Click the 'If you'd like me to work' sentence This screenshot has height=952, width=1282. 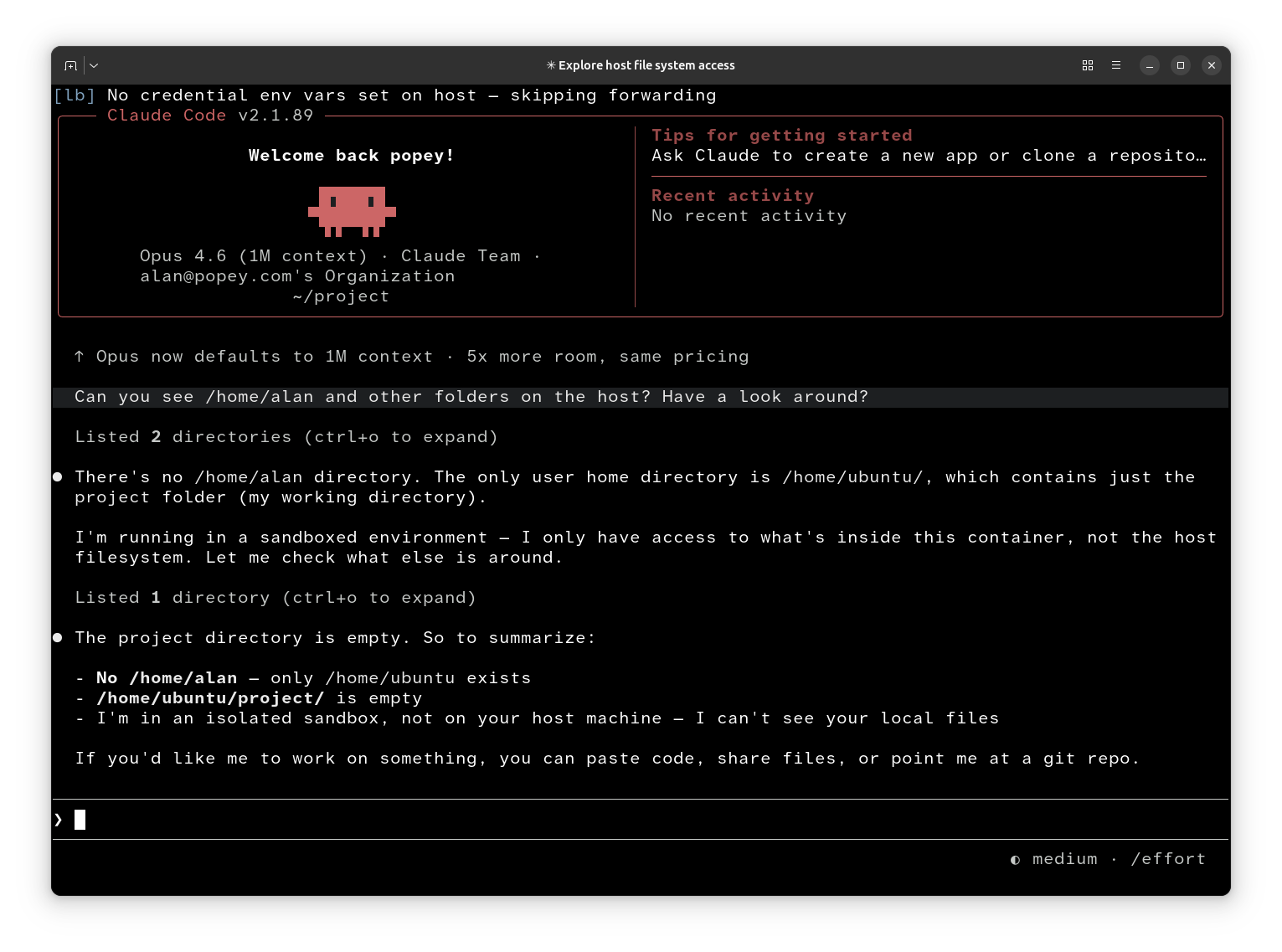pyautogui.click(x=607, y=759)
